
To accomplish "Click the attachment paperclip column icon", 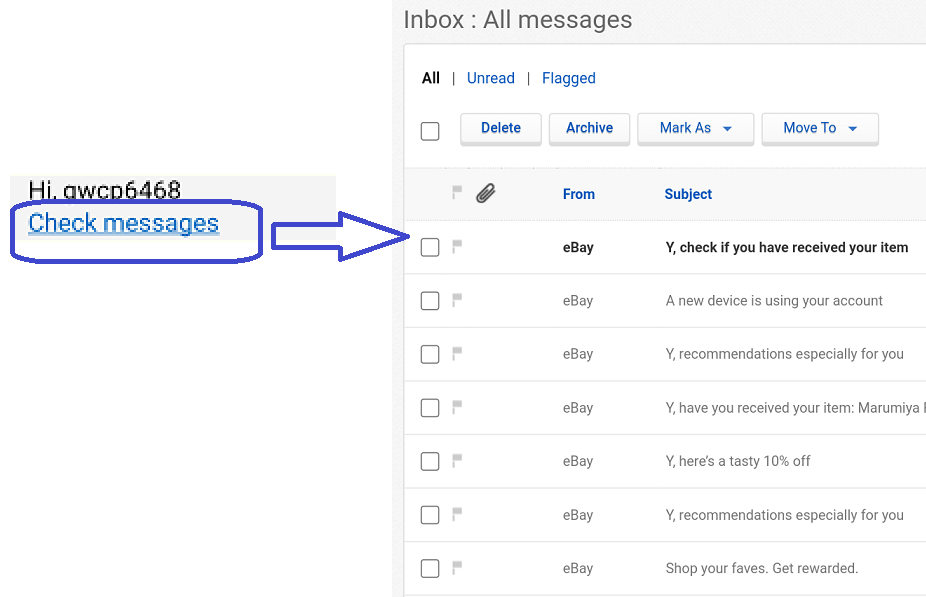I will (x=485, y=193).
